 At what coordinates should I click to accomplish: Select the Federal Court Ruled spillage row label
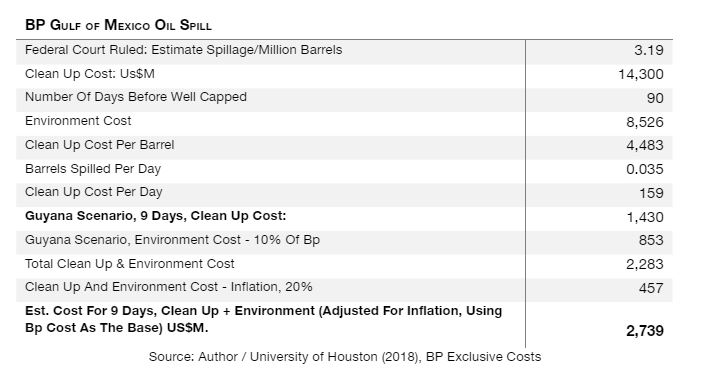184,50
